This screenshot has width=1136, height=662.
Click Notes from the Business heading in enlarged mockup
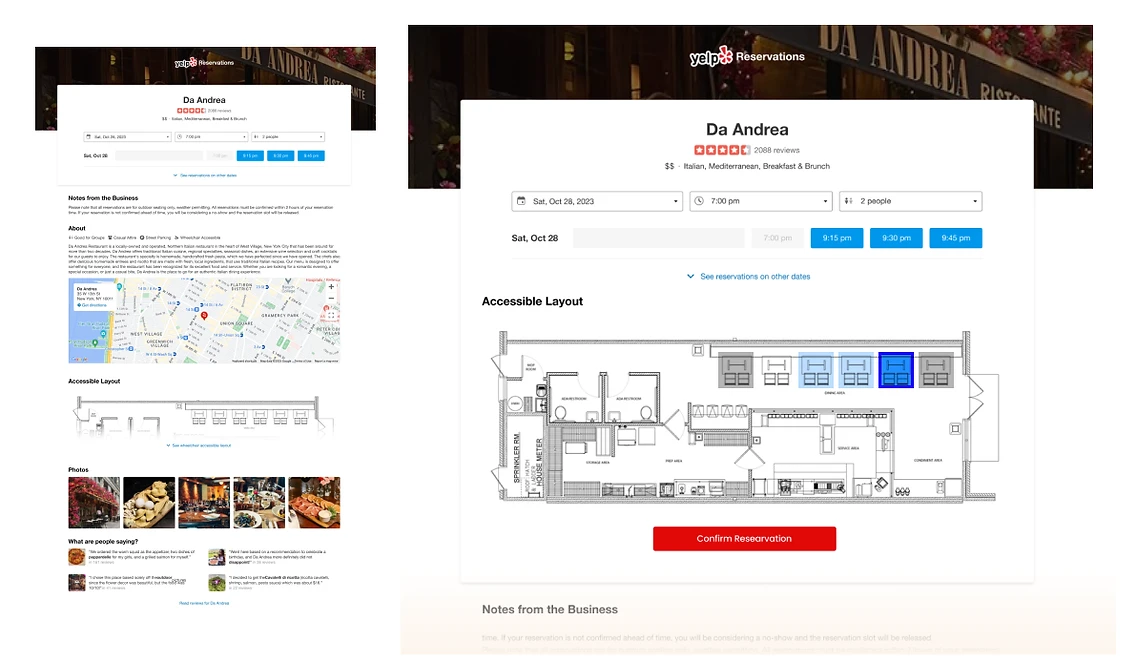tap(550, 609)
